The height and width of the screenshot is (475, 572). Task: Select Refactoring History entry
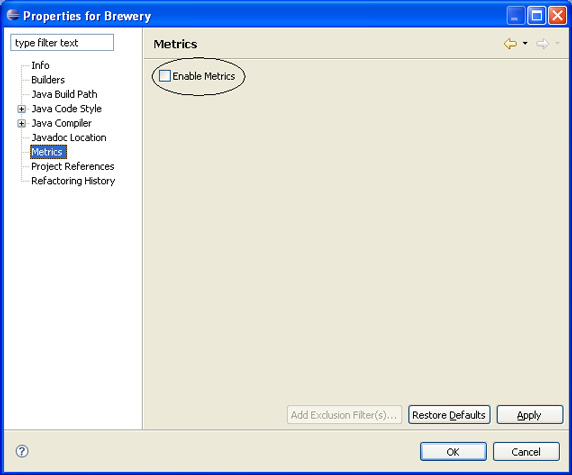tap(73, 181)
